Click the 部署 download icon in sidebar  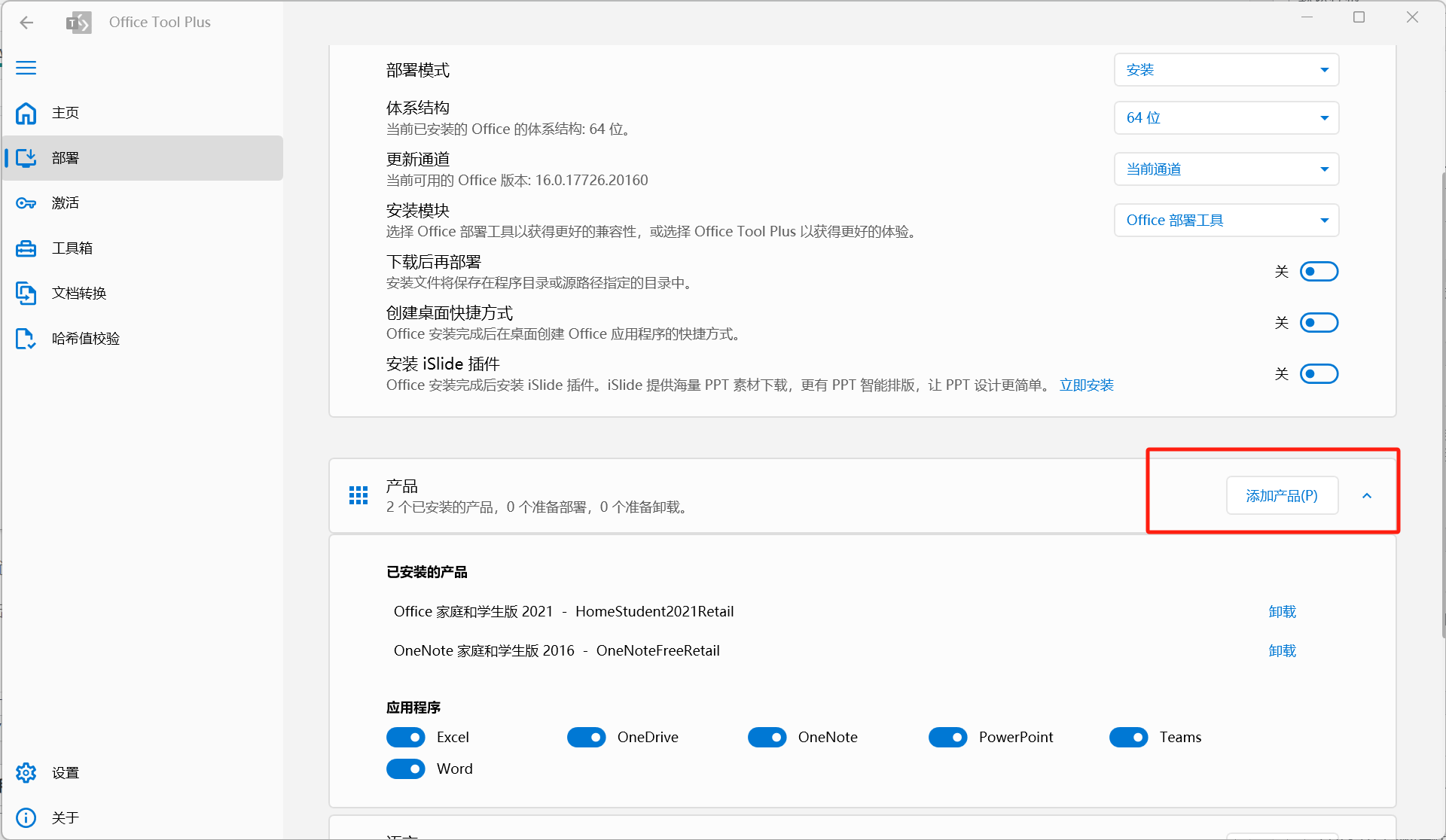pyautogui.click(x=26, y=158)
